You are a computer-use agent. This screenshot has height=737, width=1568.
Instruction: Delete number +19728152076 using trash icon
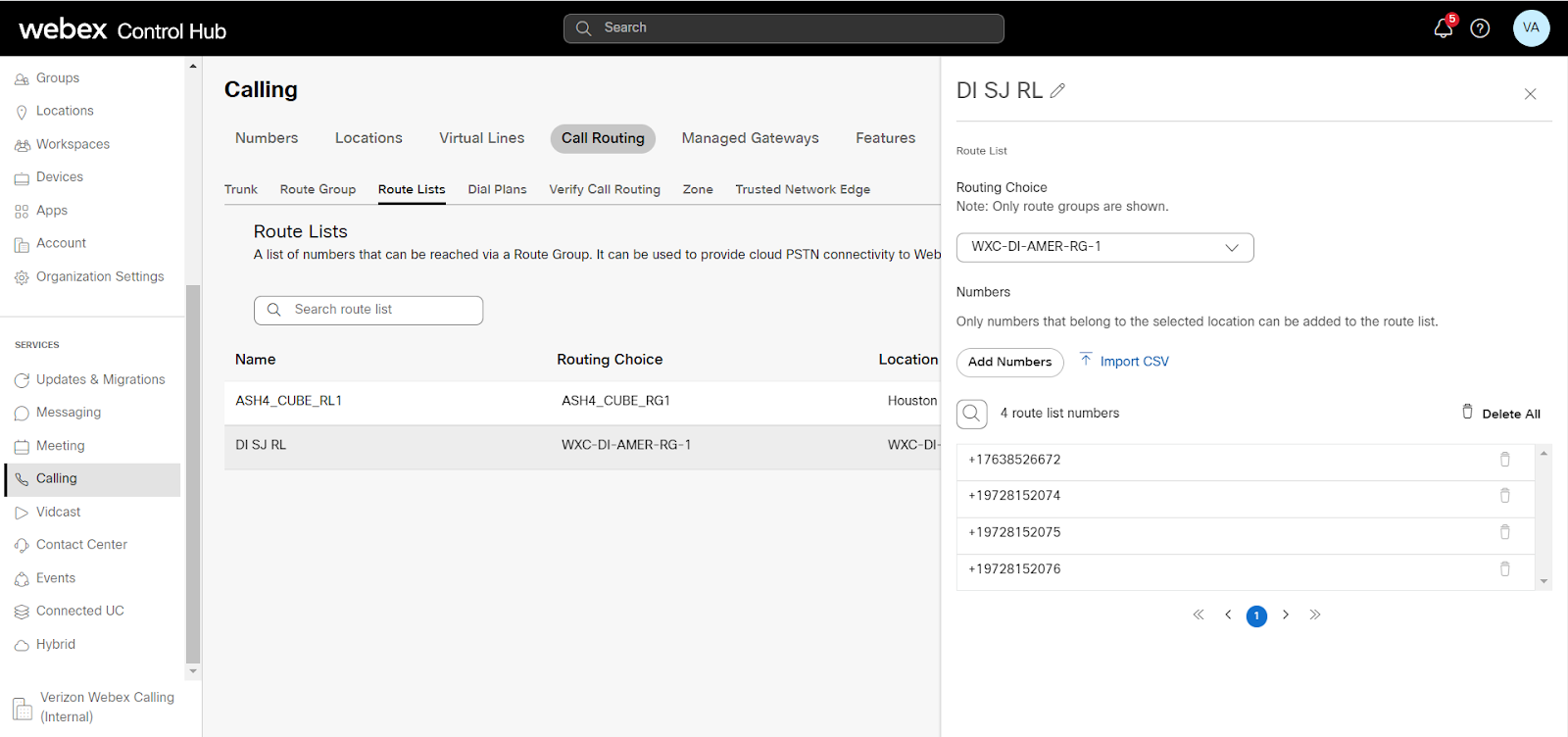(1504, 569)
